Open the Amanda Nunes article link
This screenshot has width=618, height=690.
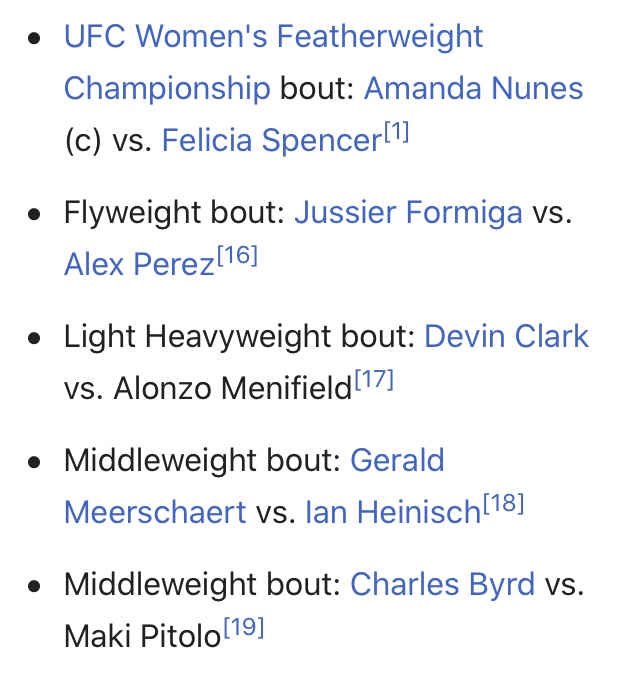point(473,88)
